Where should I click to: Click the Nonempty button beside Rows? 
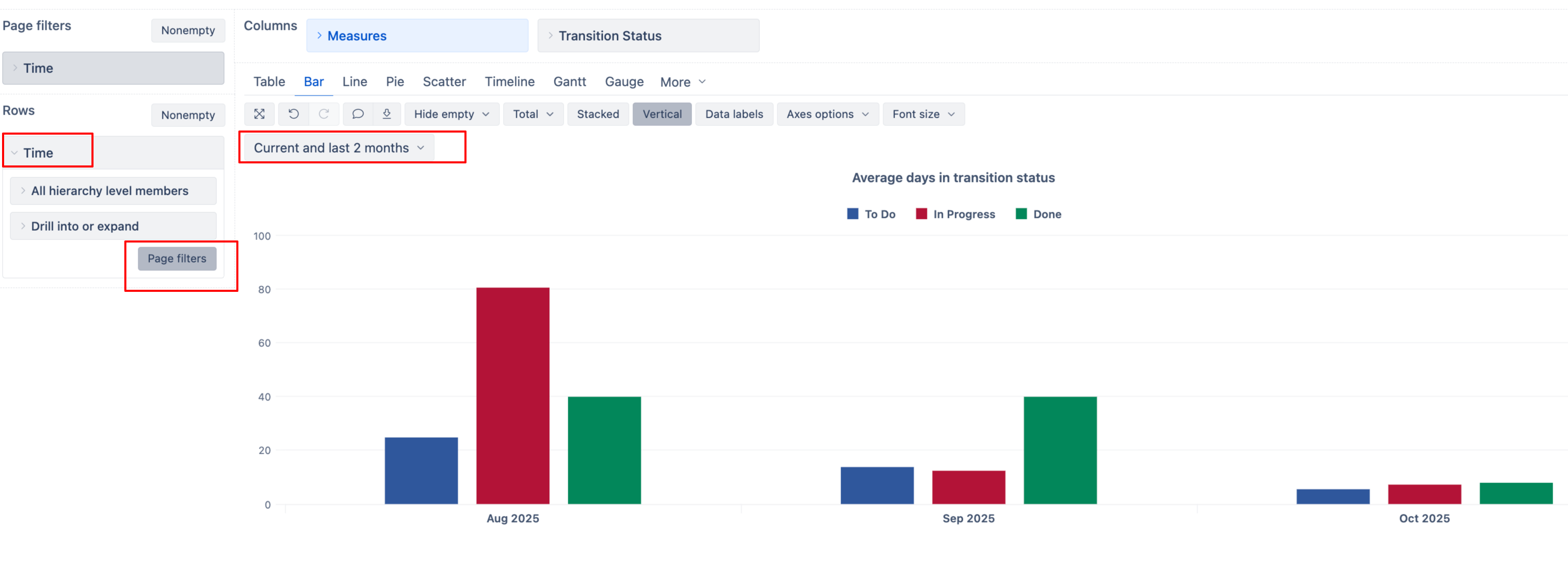188,115
